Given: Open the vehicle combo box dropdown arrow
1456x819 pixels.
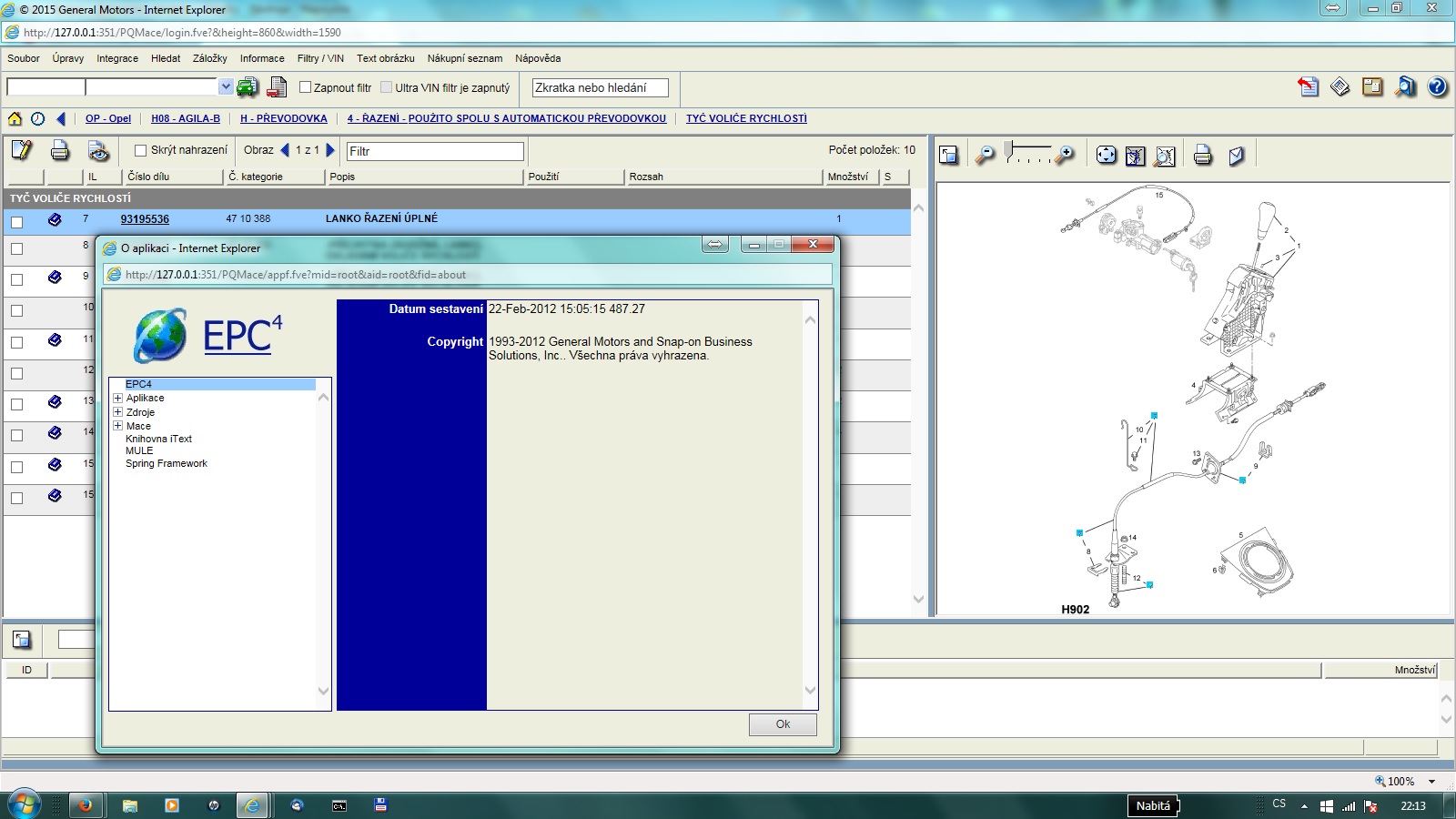Looking at the screenshot, I should (x=225, y=87).
